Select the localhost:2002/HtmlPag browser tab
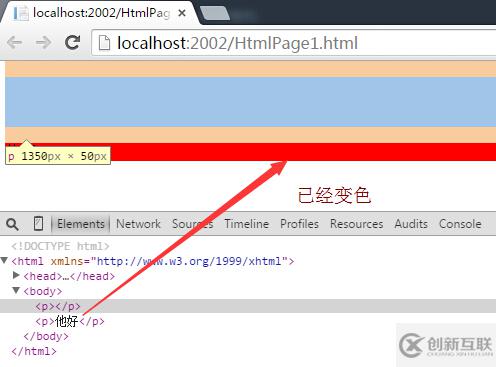496x367 pixels. (x=100, y=13)
